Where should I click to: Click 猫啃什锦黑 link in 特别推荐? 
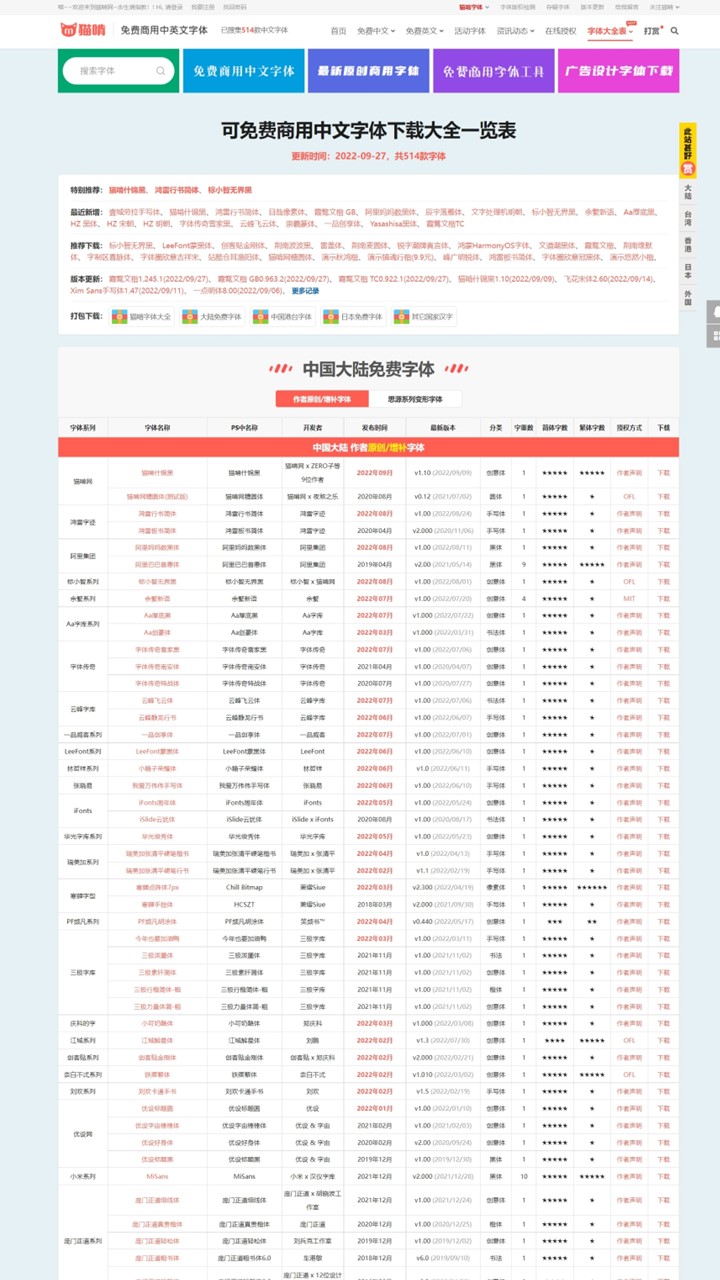point(127,189)
